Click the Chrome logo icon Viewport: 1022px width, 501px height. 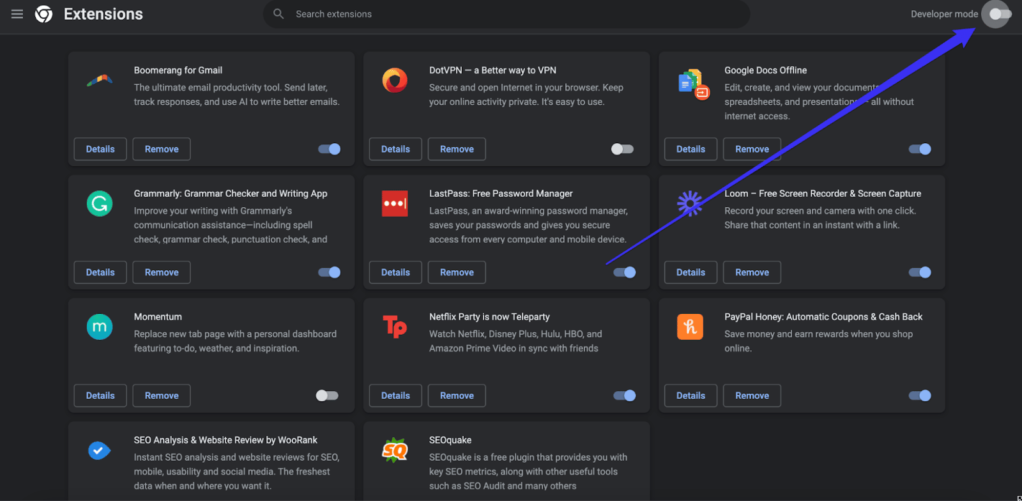(x=44, y=14)
